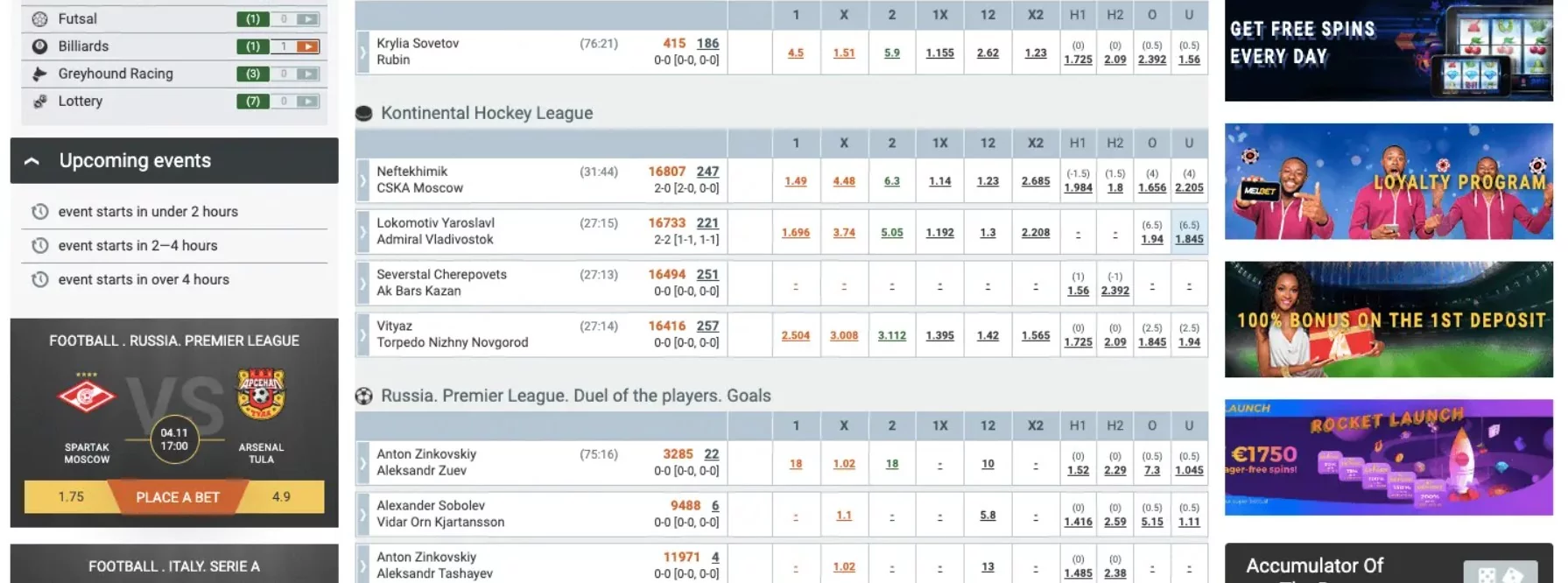The width and height of the screenshot is (1568, 583).
Task: Select Spartak Moscow 1.75 odds
Action: point(71,497)
